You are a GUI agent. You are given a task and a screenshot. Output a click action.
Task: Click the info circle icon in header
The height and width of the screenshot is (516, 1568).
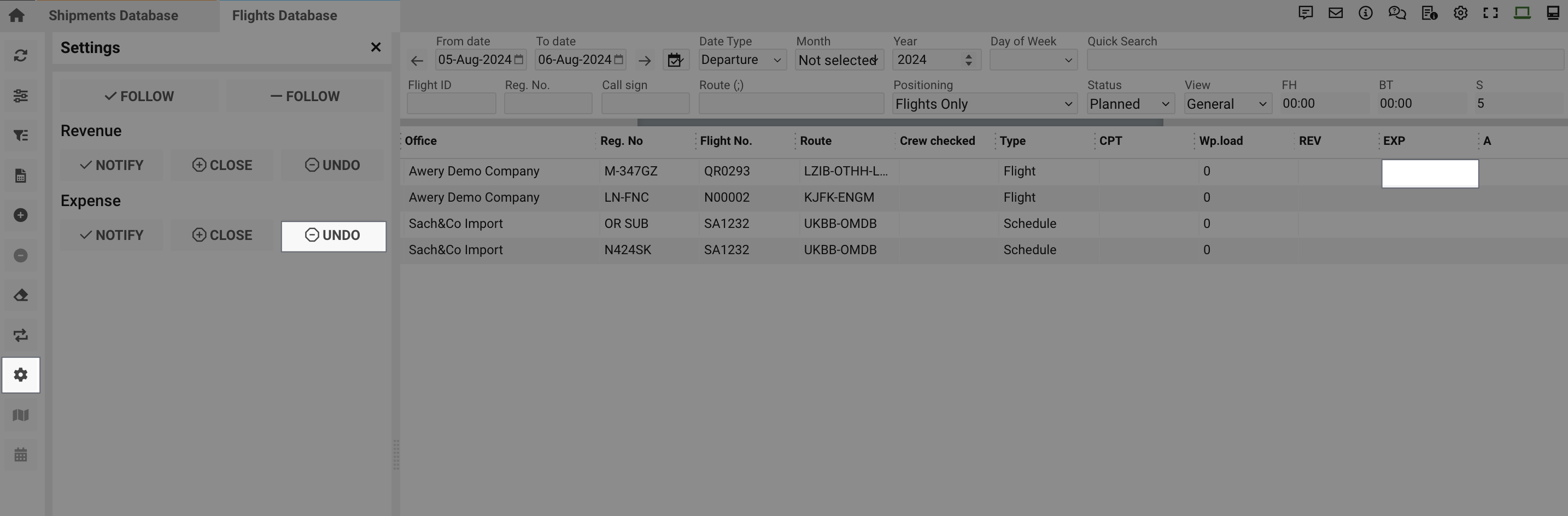[1365, 13]
